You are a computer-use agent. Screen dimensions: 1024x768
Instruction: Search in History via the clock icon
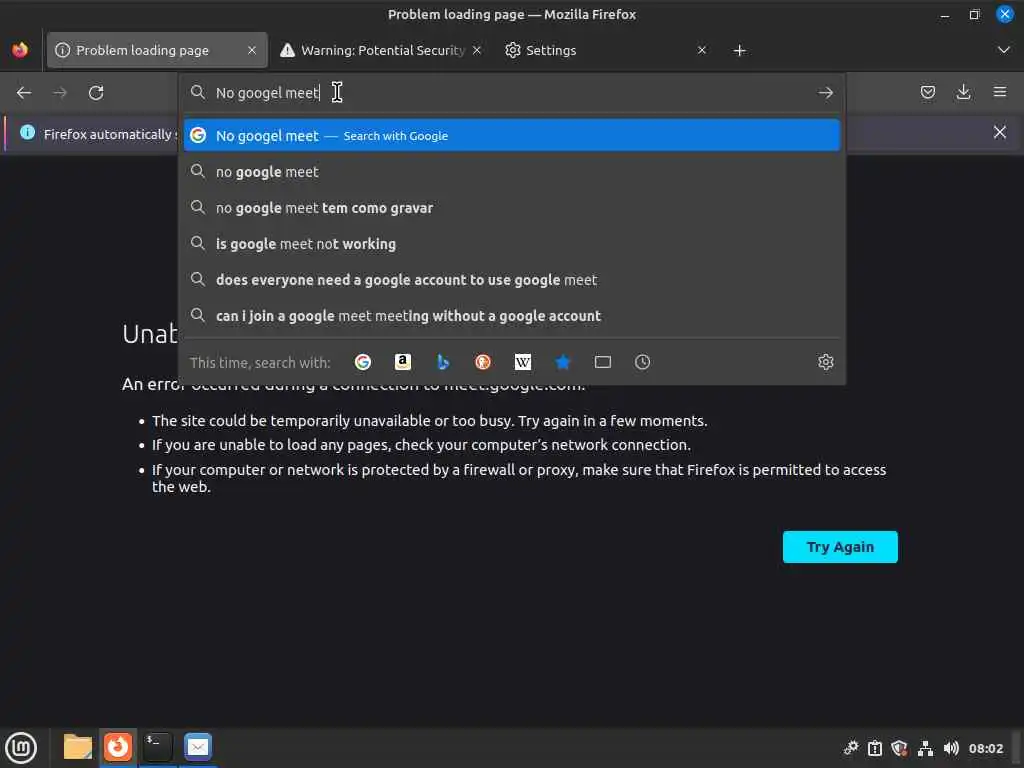[643, 362]
